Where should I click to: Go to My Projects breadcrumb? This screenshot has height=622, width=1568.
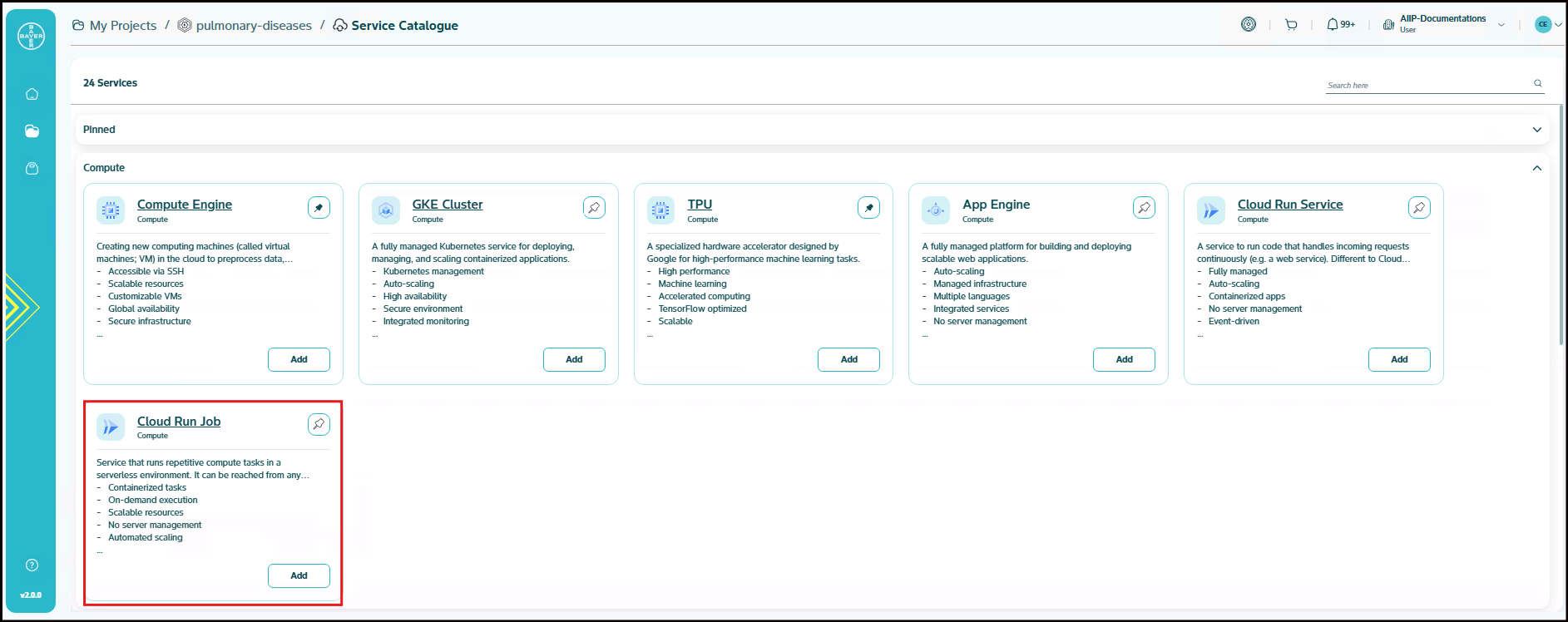(x=122, y=26)
